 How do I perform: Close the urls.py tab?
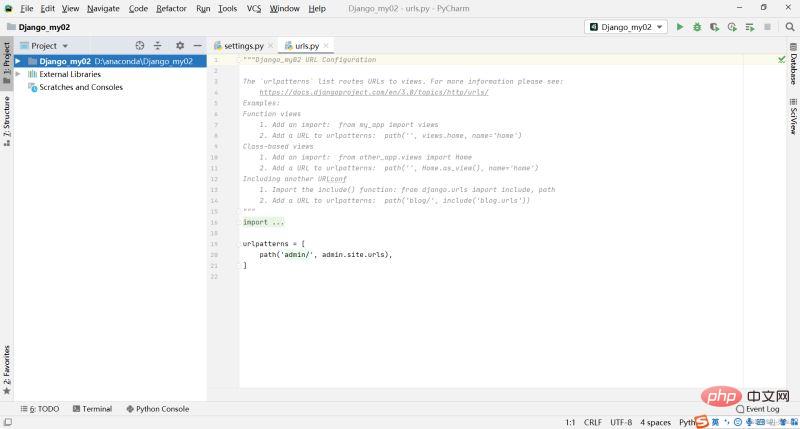click(x=326, y=46)
